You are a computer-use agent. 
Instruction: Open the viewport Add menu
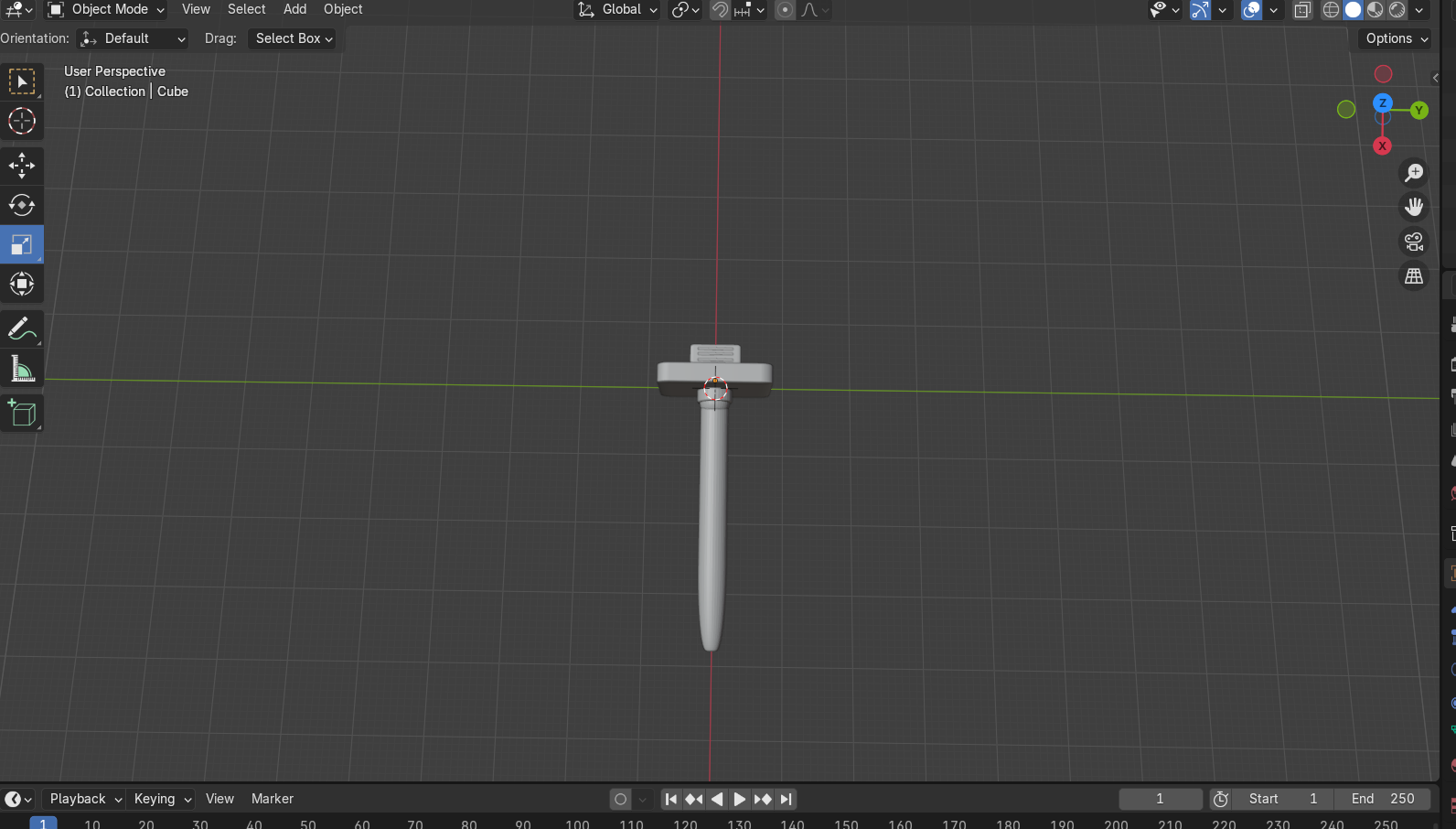295,9
